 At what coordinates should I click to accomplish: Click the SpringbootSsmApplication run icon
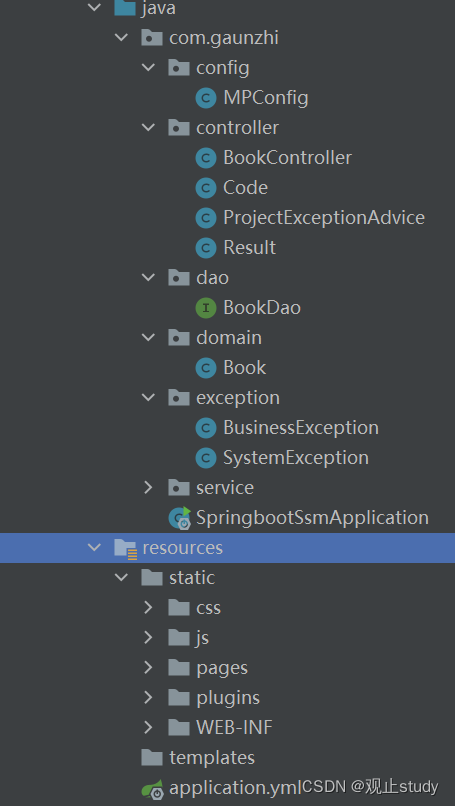[180, 518]
